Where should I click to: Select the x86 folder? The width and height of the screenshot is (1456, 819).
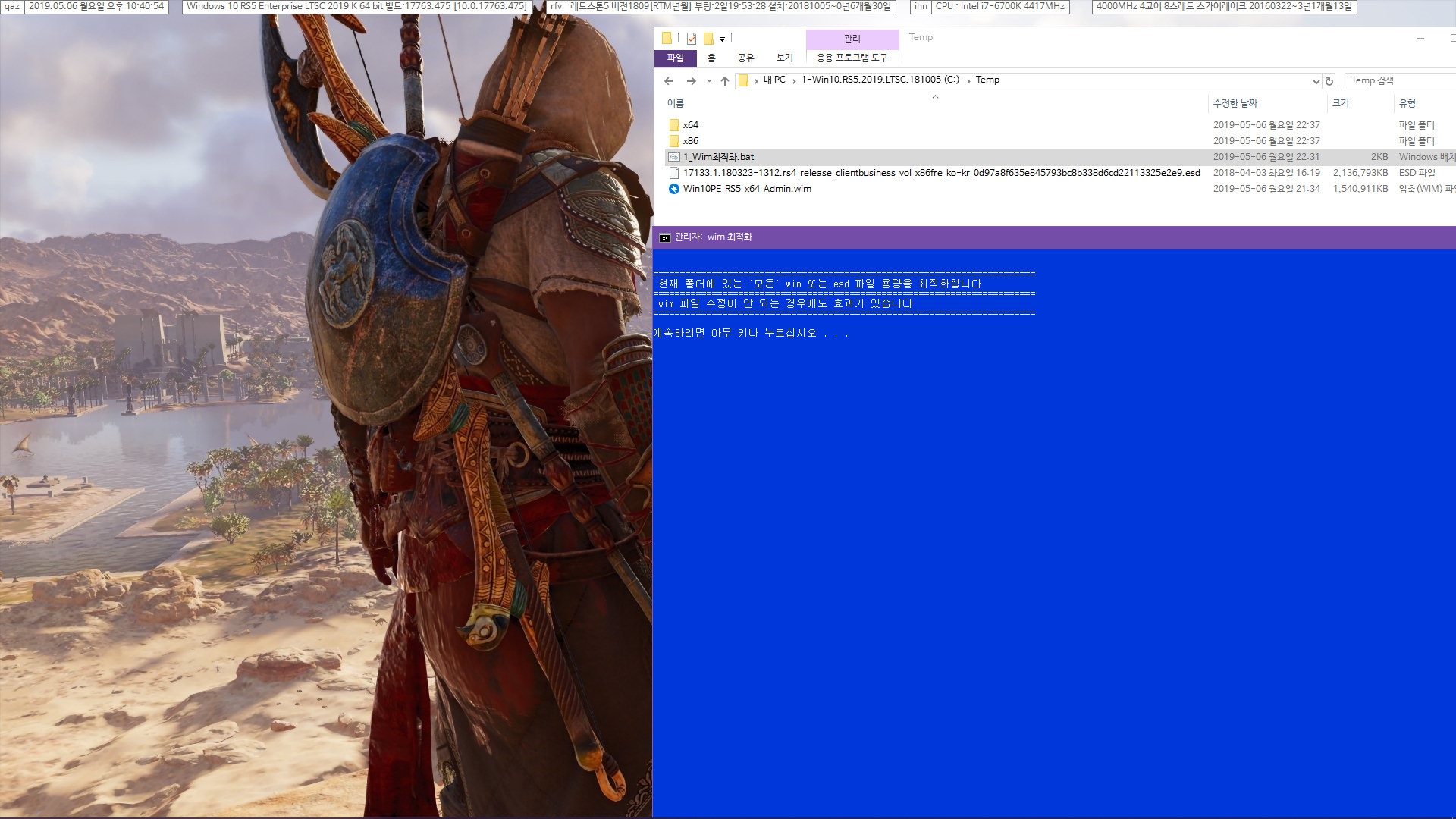[690, 141]
